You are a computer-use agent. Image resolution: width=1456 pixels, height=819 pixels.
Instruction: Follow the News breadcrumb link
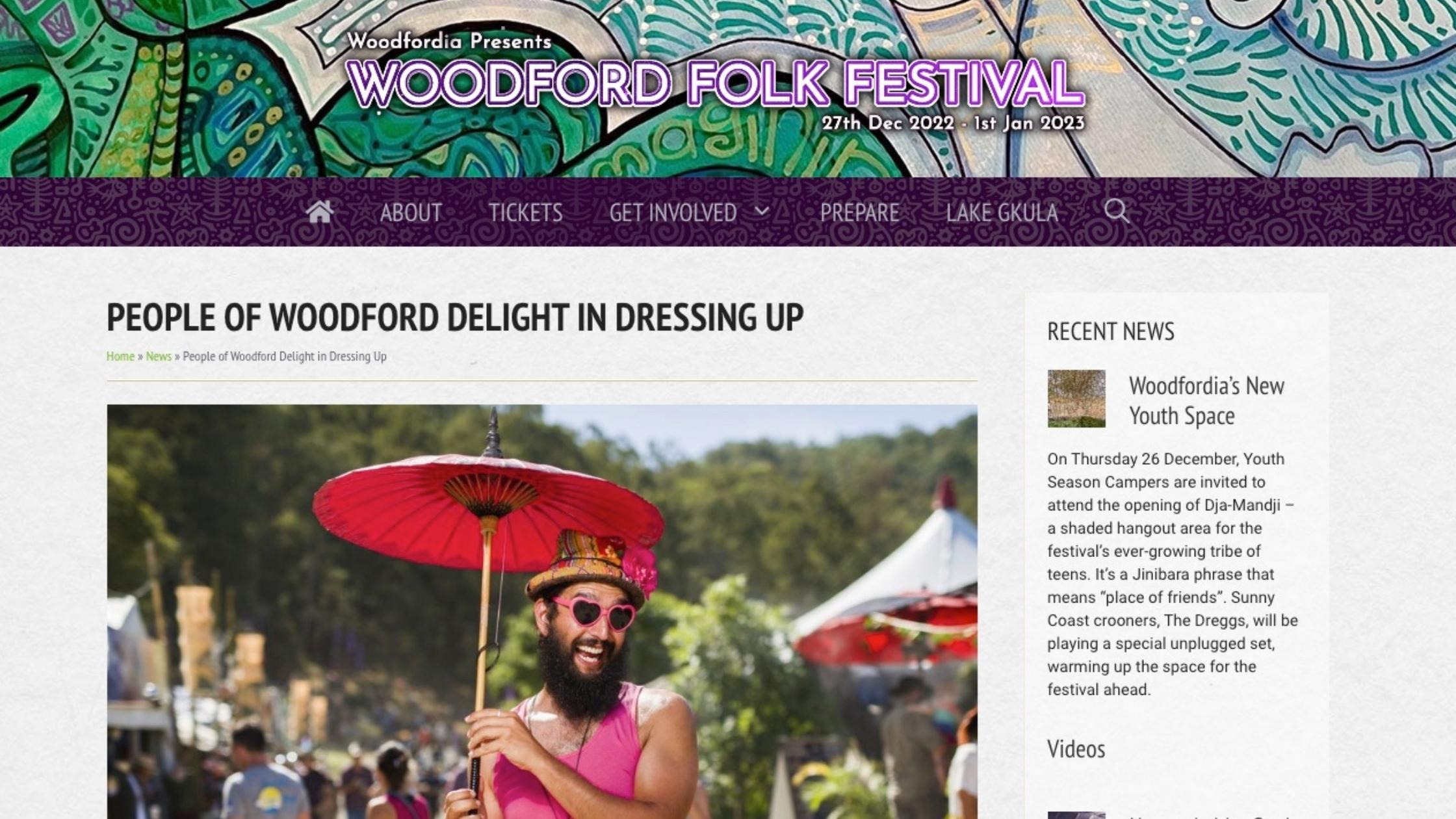[x=159, y=356]
